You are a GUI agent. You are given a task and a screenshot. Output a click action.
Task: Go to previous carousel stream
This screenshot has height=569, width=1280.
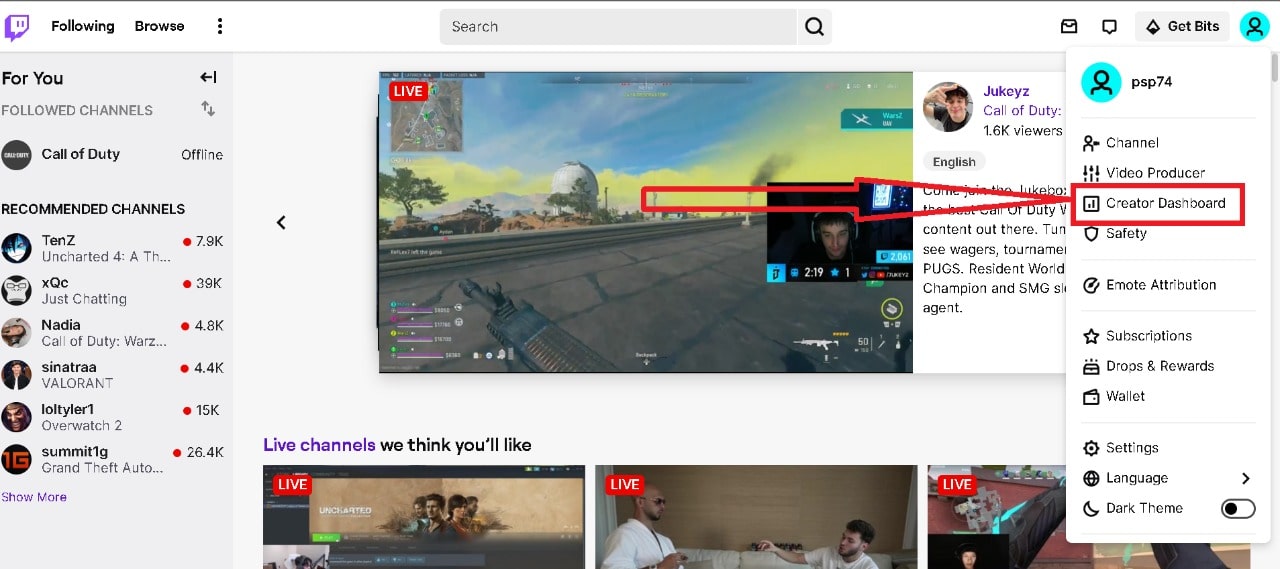point(281,222)
